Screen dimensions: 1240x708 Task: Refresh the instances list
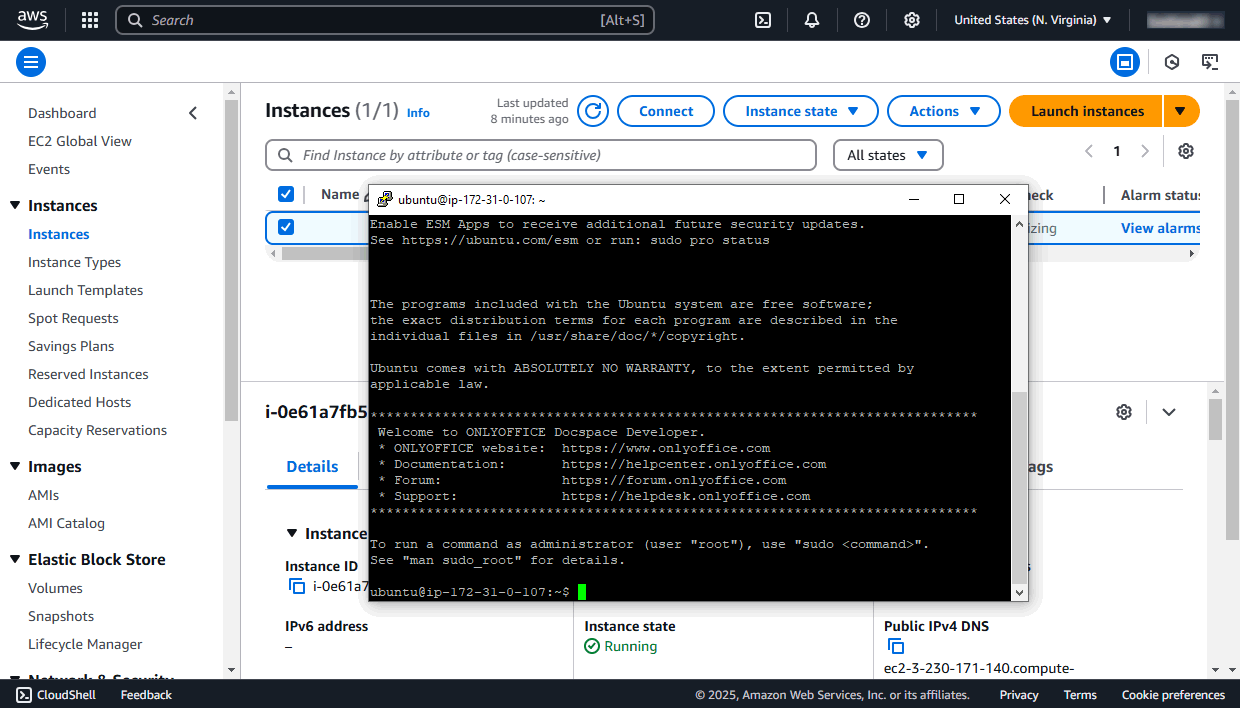592,111
